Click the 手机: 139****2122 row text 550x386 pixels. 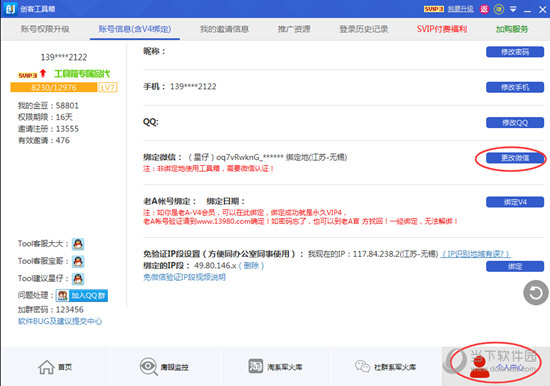coord(180,86)
